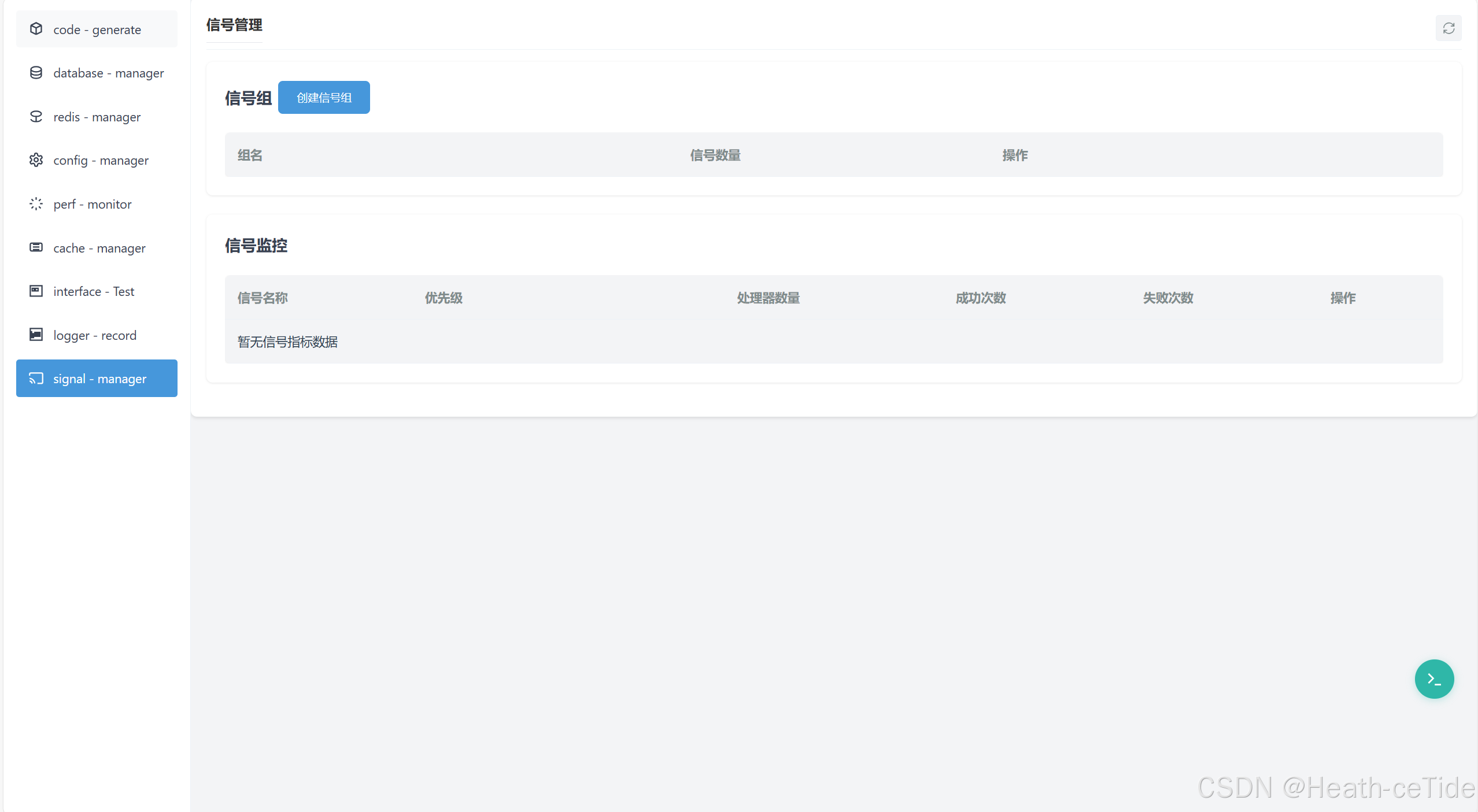Go to redis - manager page

click(97, 117)
